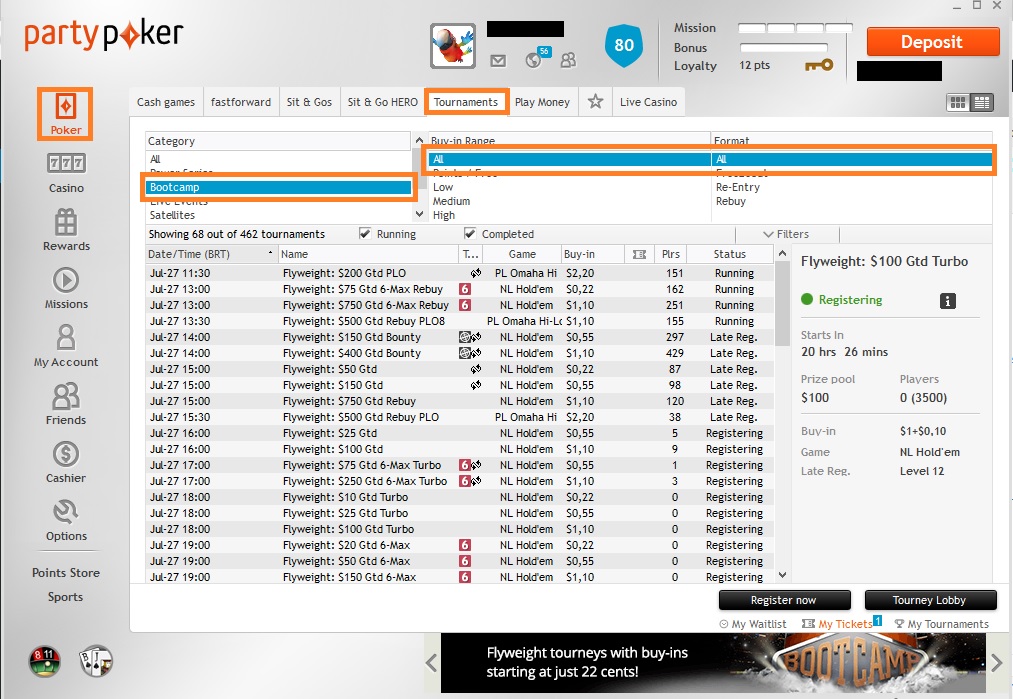Open the Points Store link

click(x=66, y=573)
